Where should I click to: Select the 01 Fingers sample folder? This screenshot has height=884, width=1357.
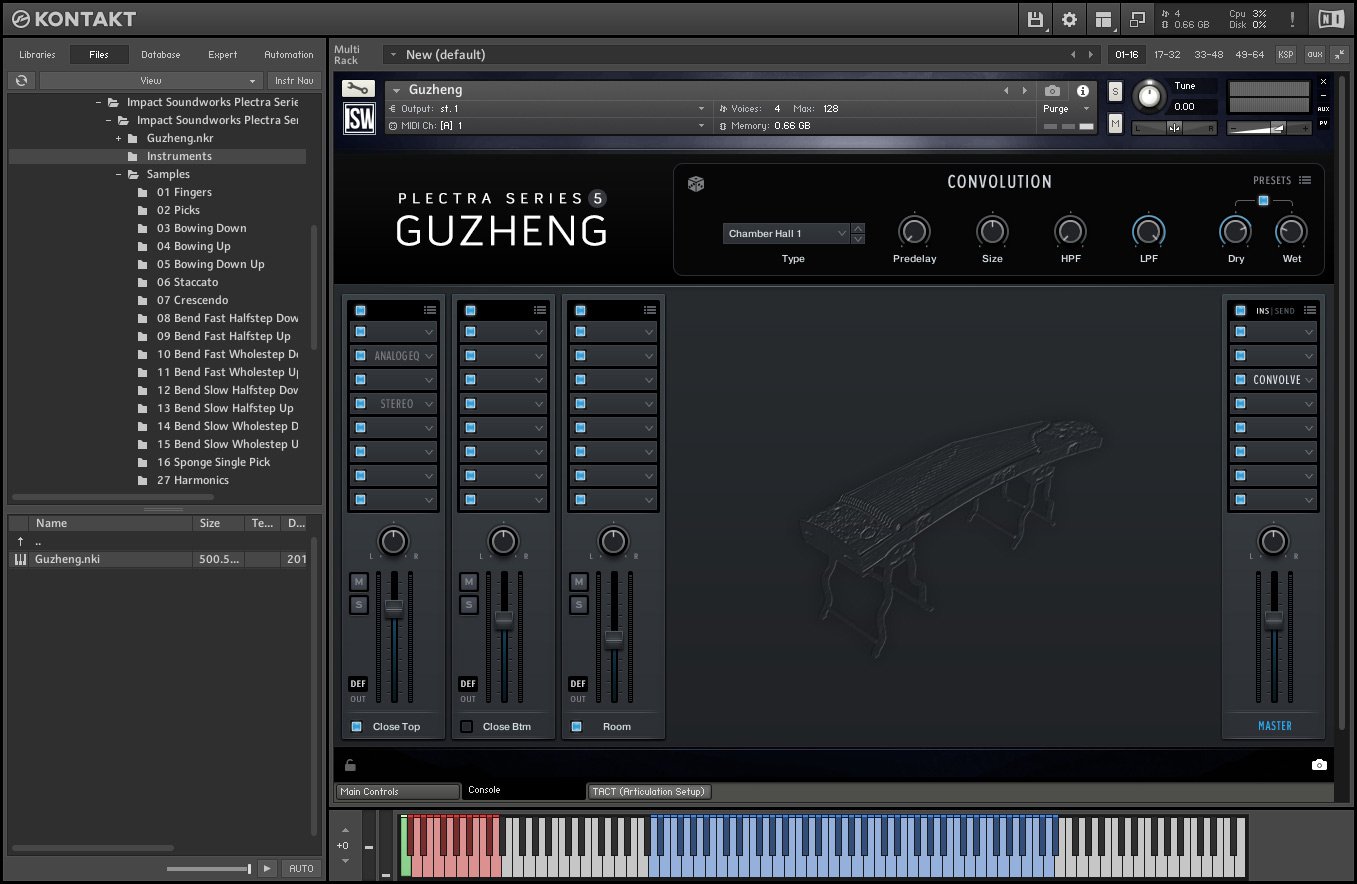(184, 192)
